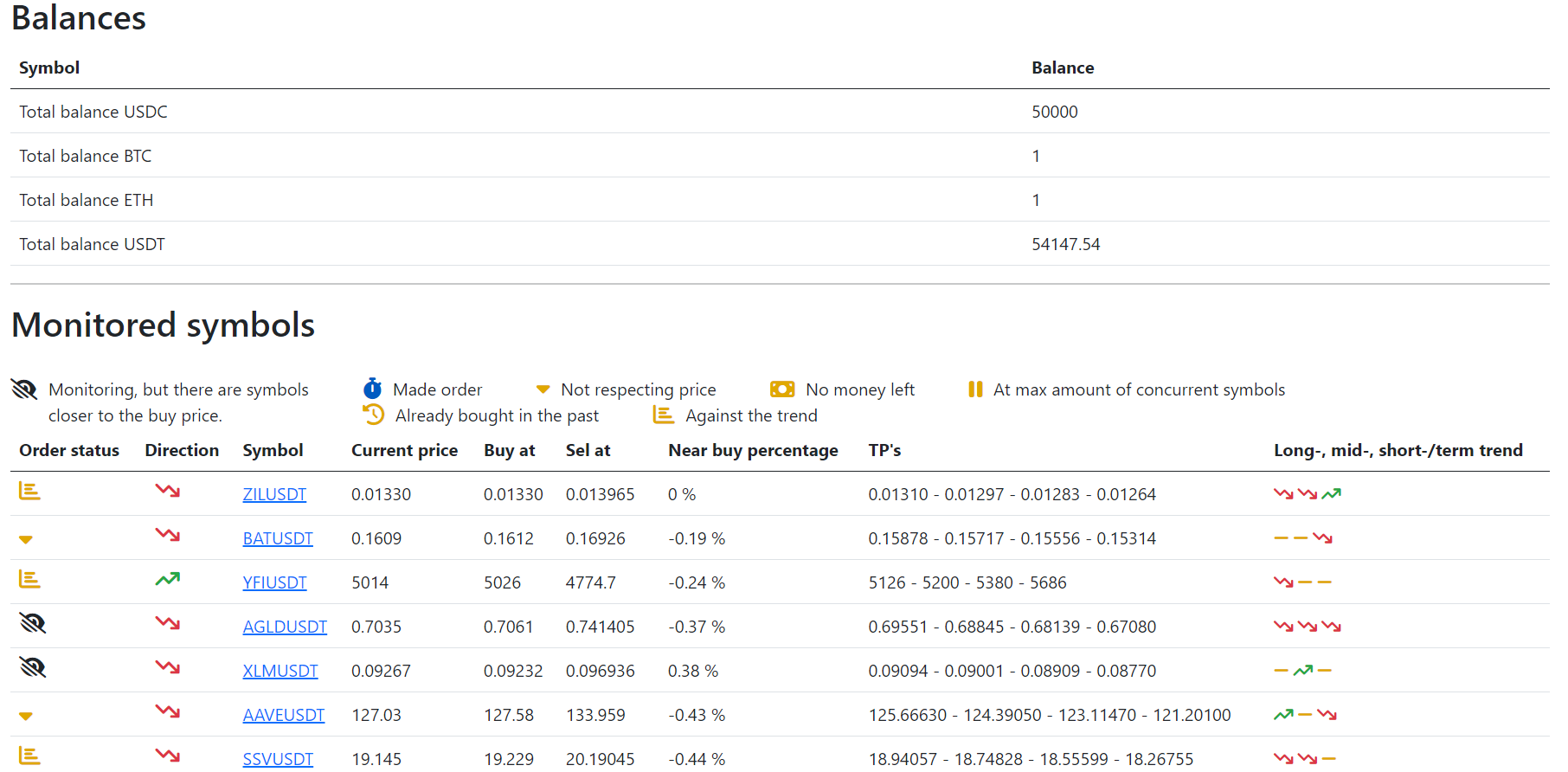Click the YFIUSDT upward direction arrow
Image resolution: width=1568 pixels, height=772 pixels.
(167, 579)
